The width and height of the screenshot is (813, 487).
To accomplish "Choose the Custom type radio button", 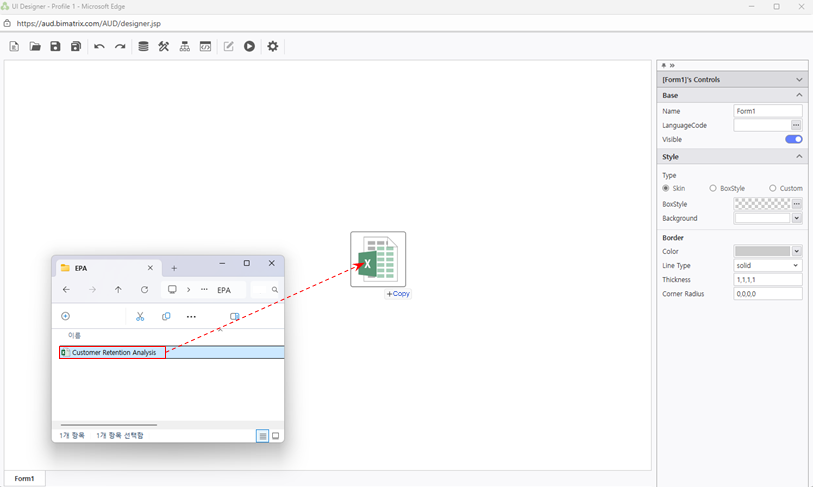I will tap(773, 188).
